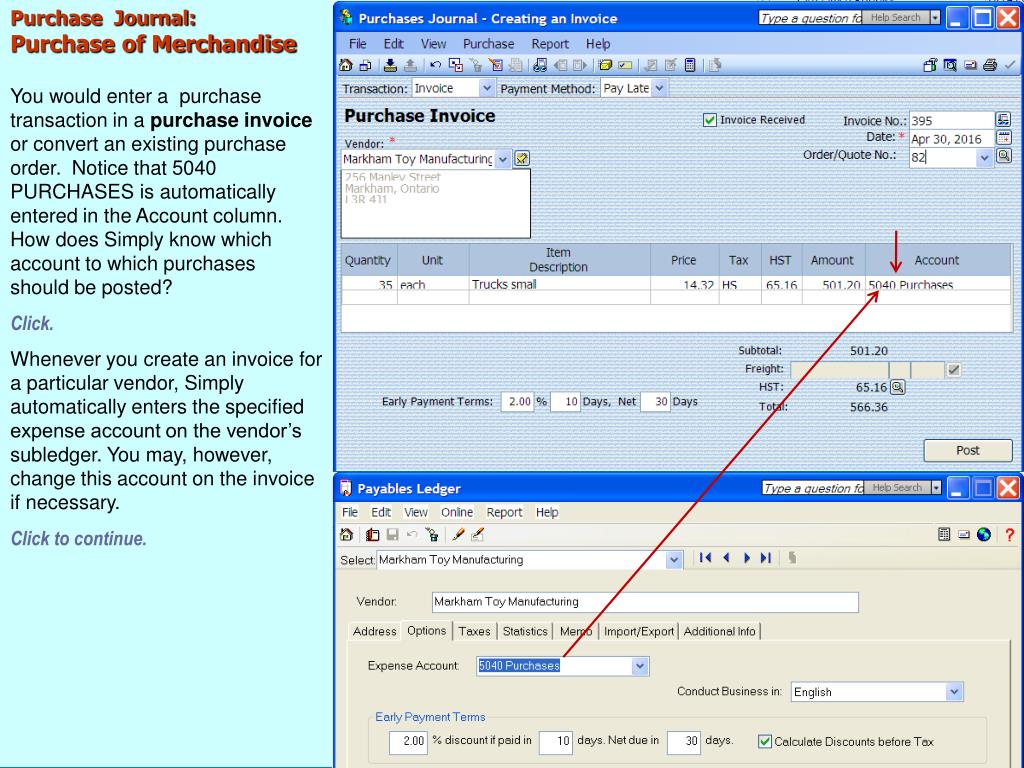Toggle Calculate Discounts before Tax checkbox
Image resolution: width=1024 pixels, height=768 pixels.
click(x=764, y=741)
